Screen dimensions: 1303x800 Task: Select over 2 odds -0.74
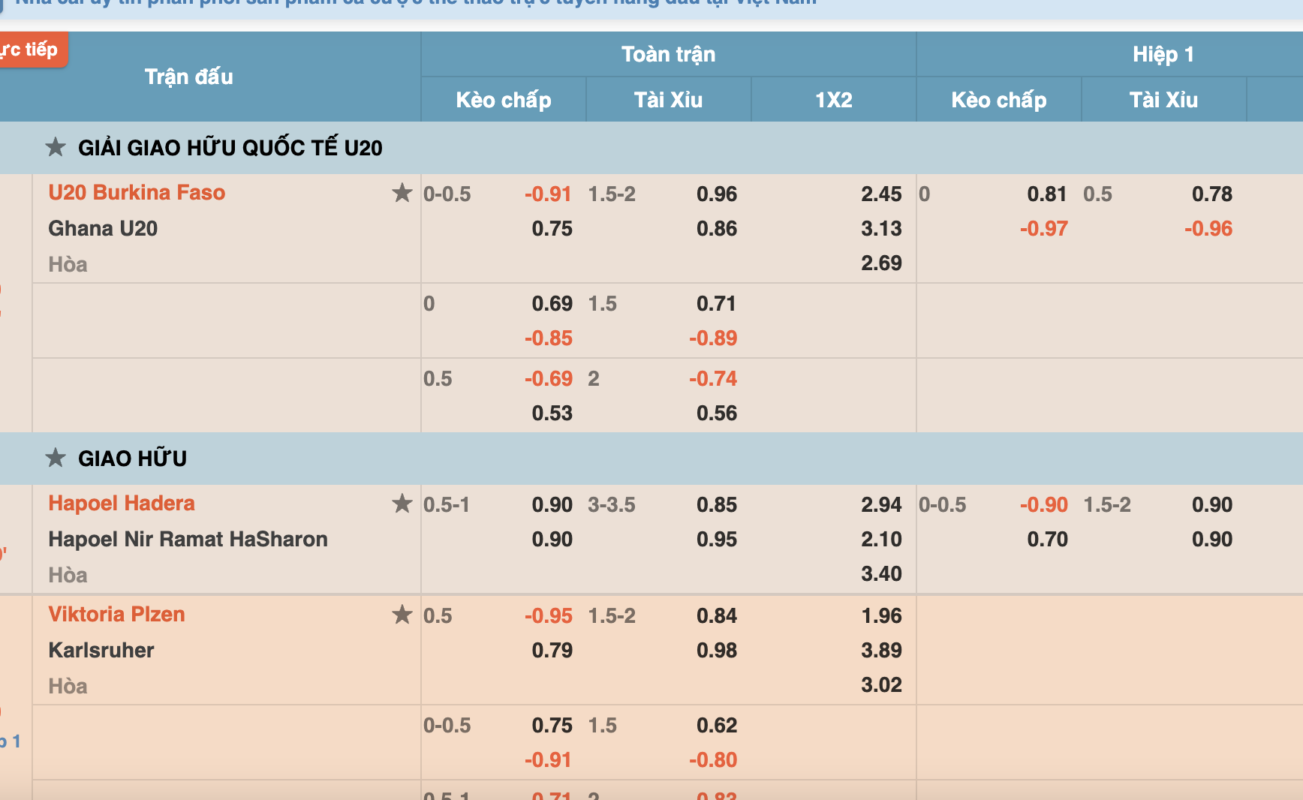[713, 379]
